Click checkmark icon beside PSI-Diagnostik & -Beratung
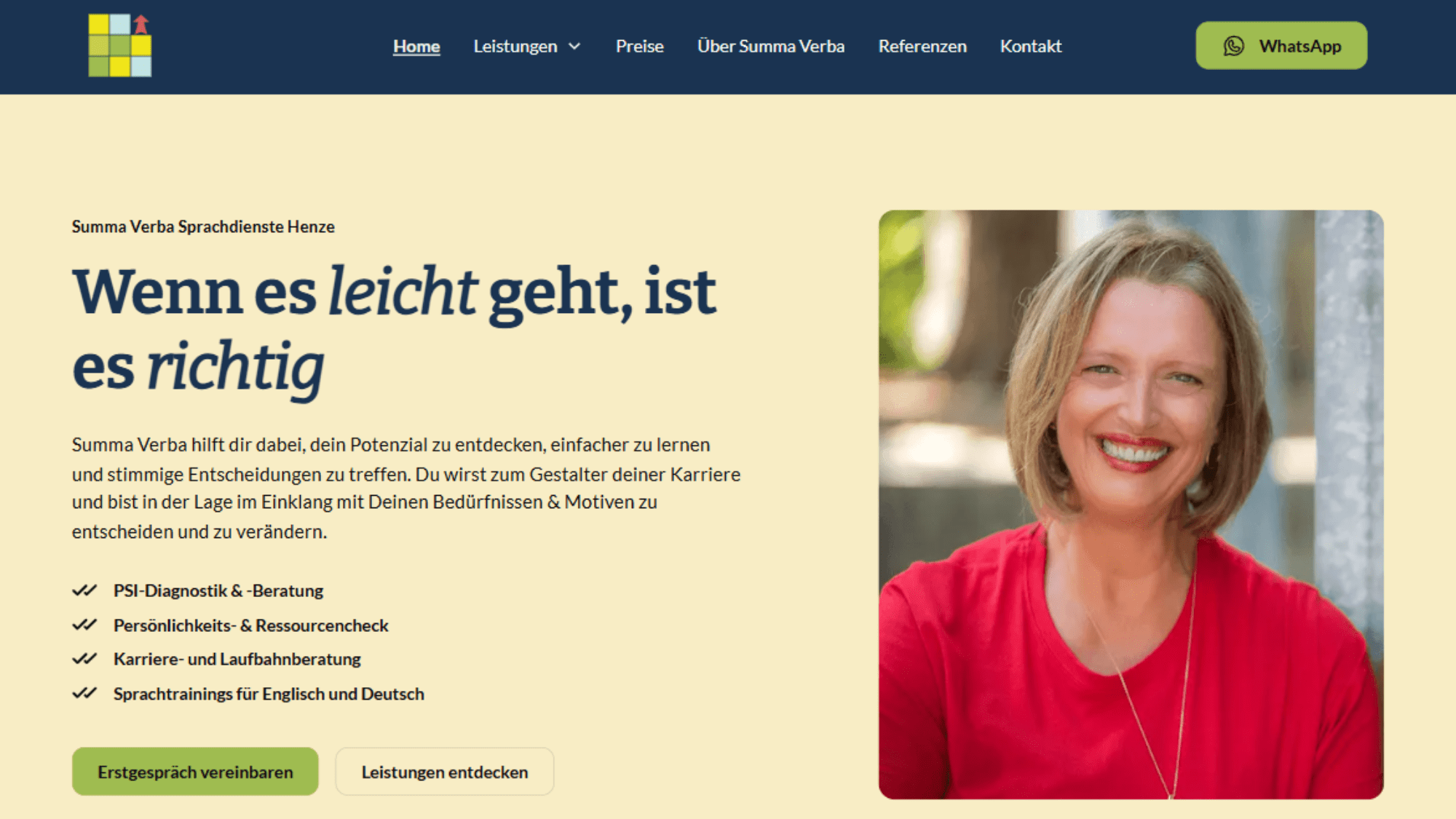 tap(84, 590)
